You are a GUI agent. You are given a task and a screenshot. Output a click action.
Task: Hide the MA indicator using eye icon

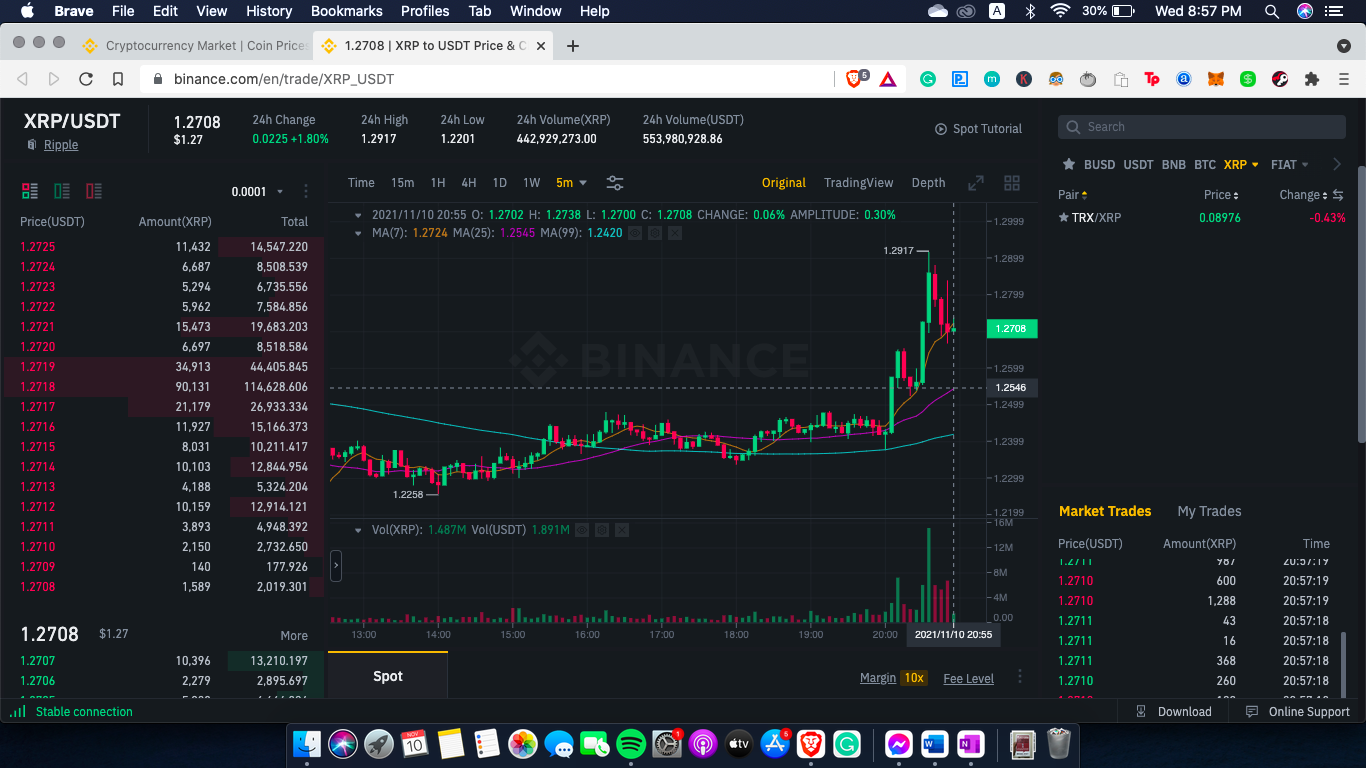(x=635, y=233)
